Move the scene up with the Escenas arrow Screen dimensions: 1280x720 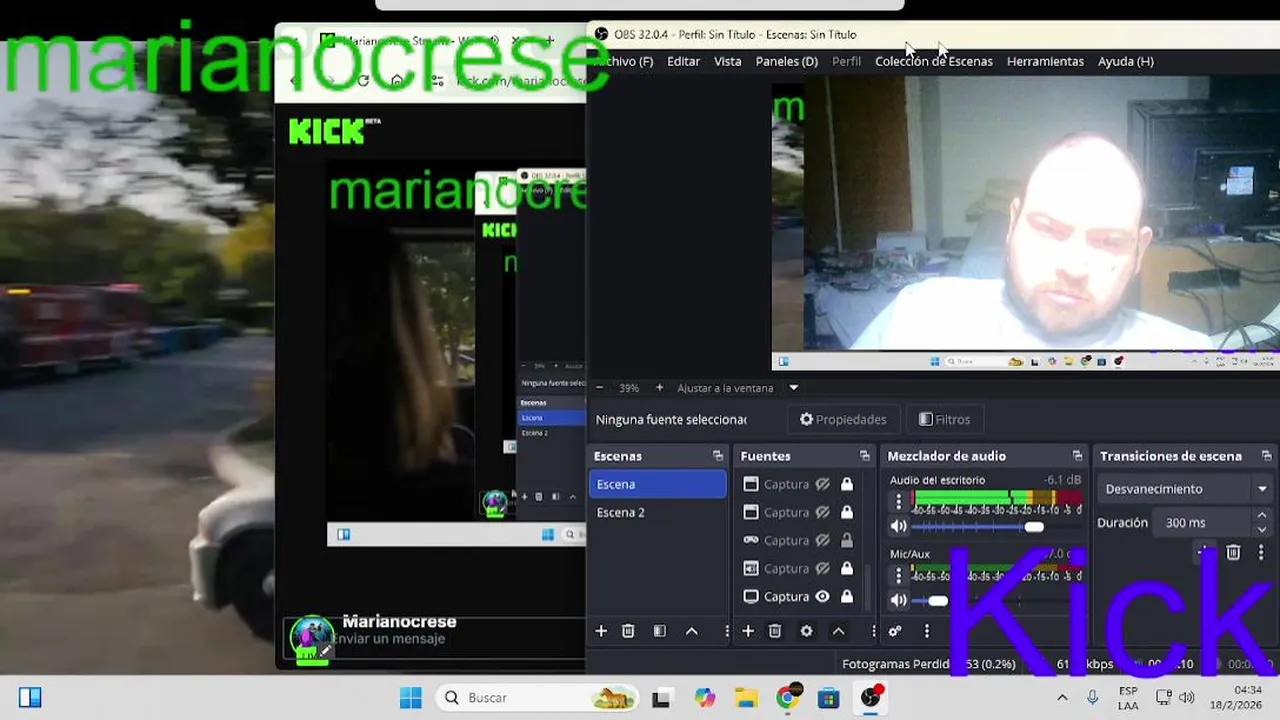pyautogui.click(x=691, y=631)
